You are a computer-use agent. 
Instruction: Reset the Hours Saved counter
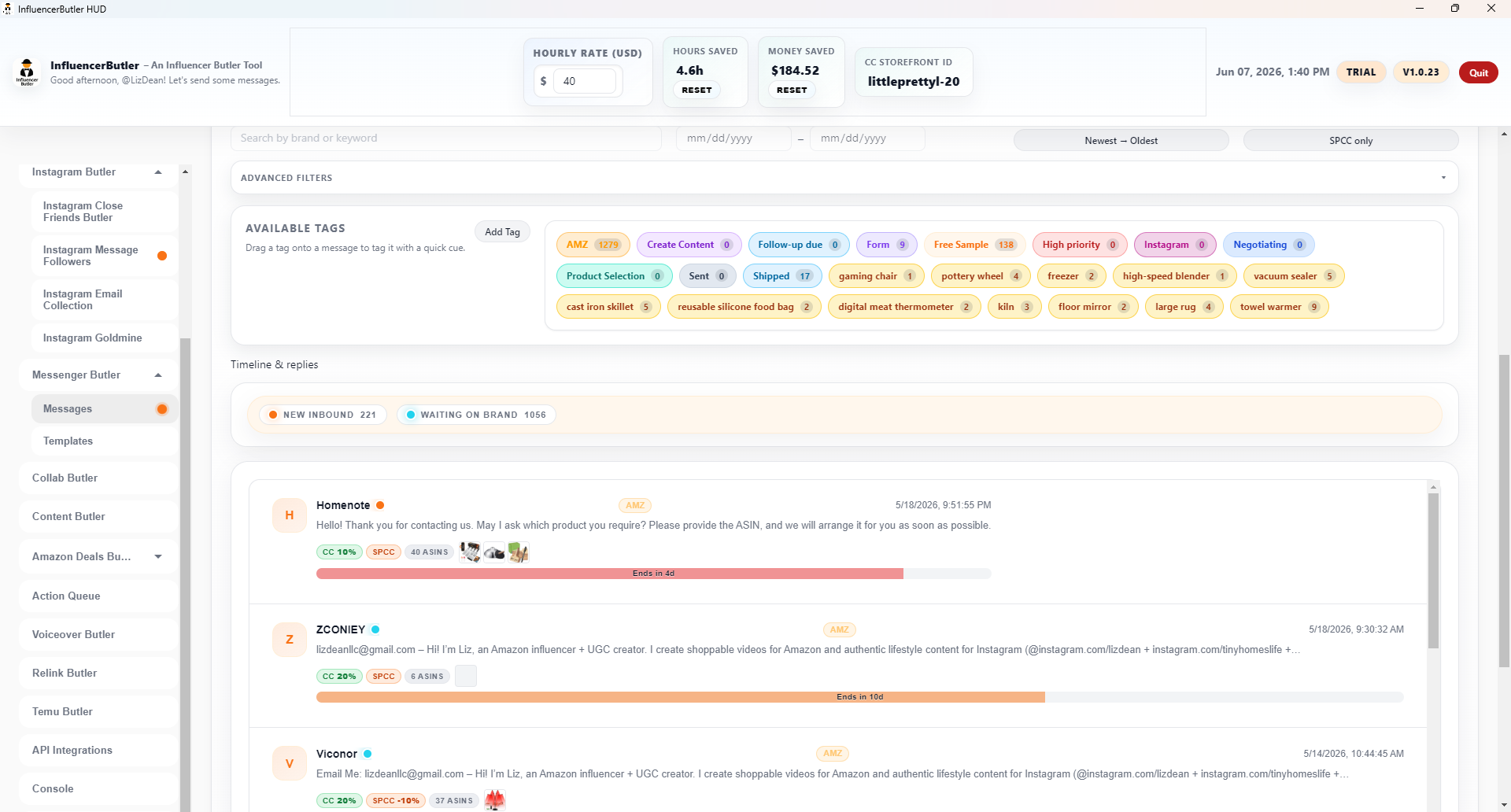tap(696, 90)
